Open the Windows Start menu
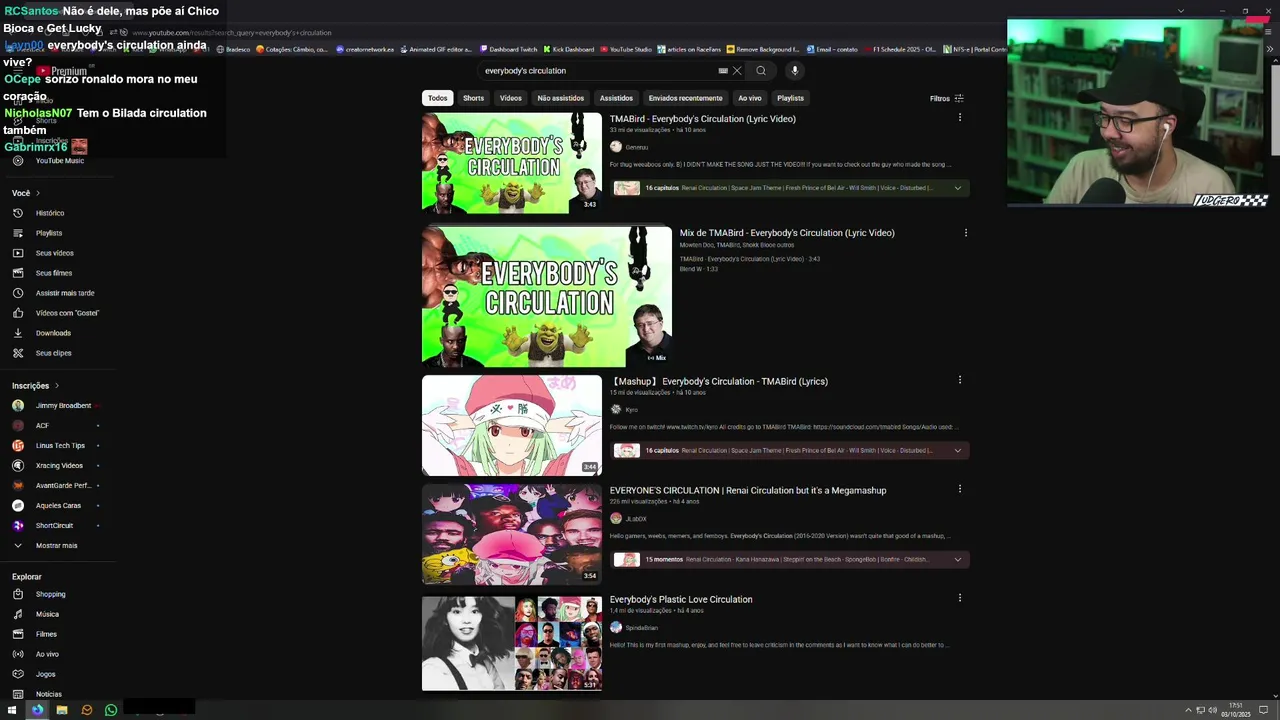This screenshot has height=720, width=1280. pyautogui.click(x=12, y=710)
